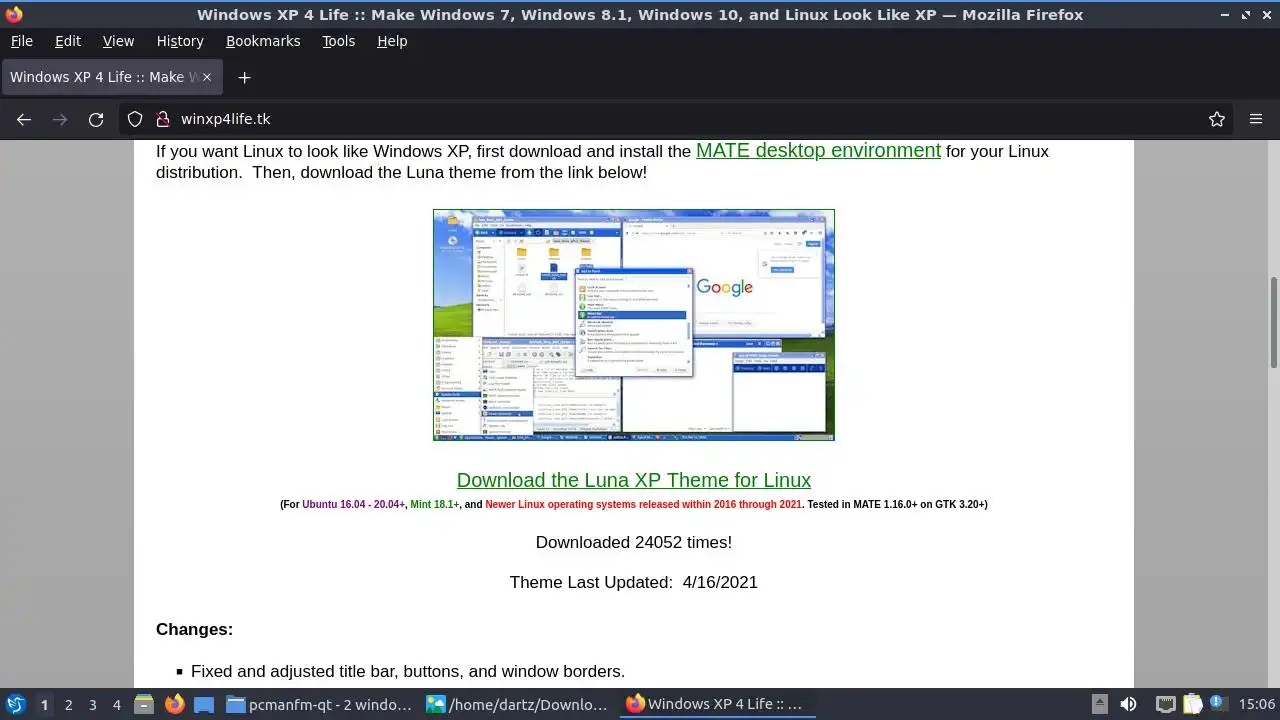Launch file manager from taskbar quicklaunch
Viewport: 1280px width, 720px height.
coord(144,704)
